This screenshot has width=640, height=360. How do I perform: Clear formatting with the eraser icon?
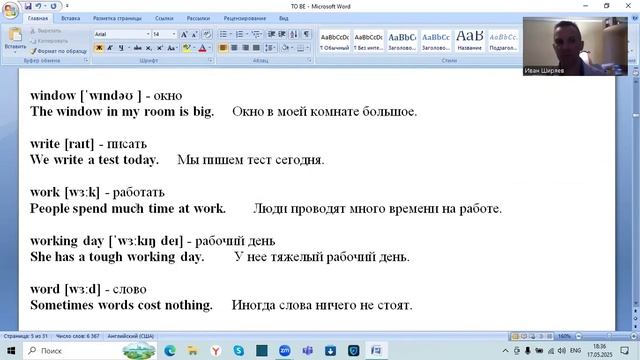coord(207,34)
